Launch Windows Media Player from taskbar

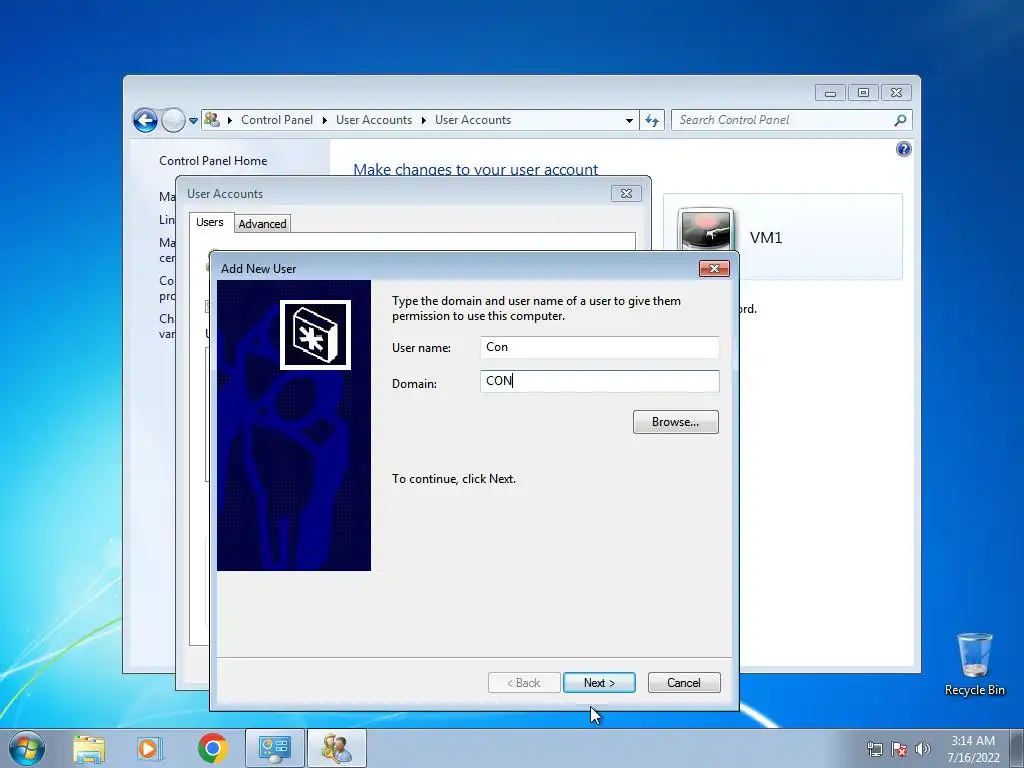(x=149, y=748)
